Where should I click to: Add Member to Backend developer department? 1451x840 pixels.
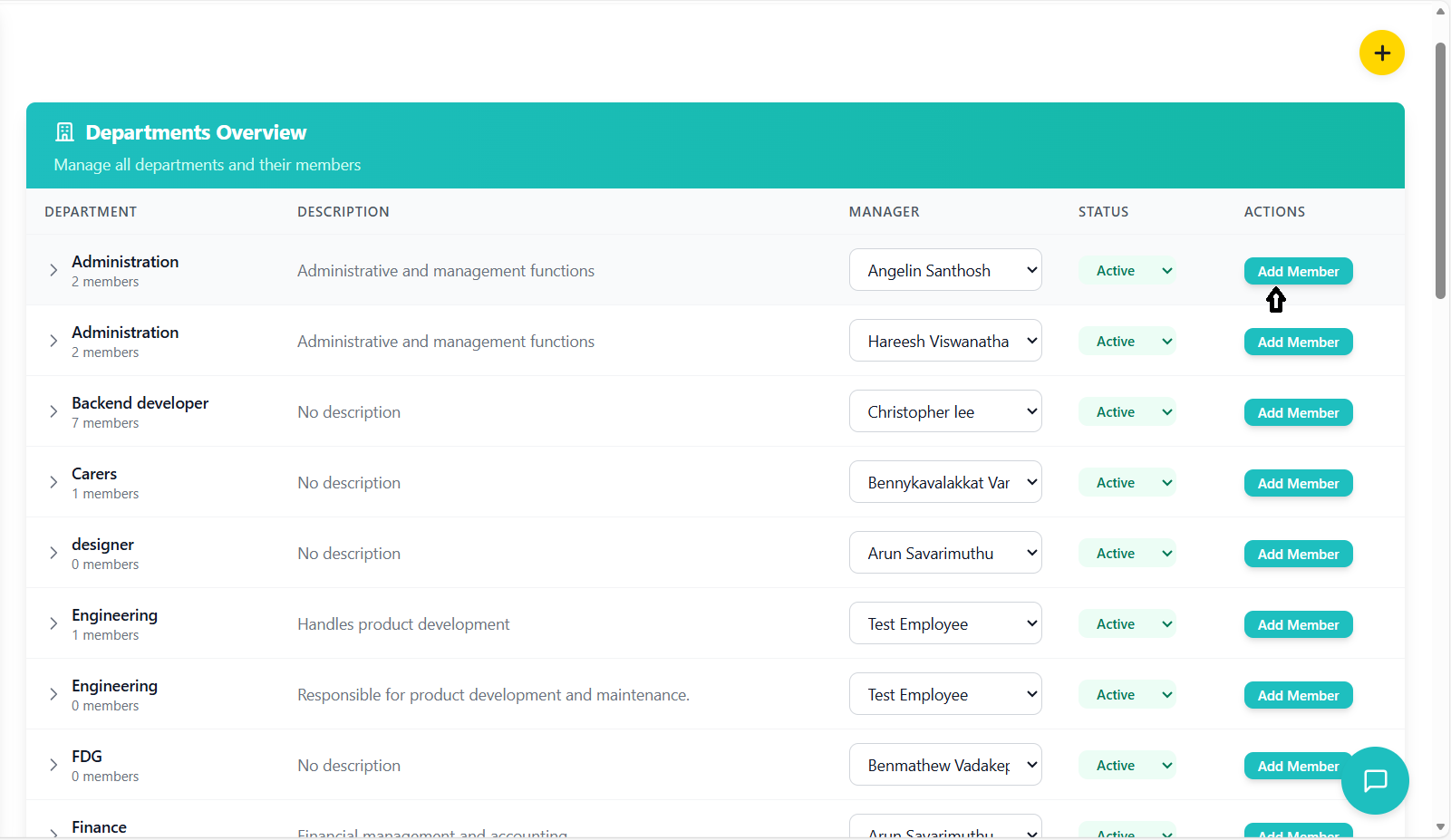(1298, 412)
